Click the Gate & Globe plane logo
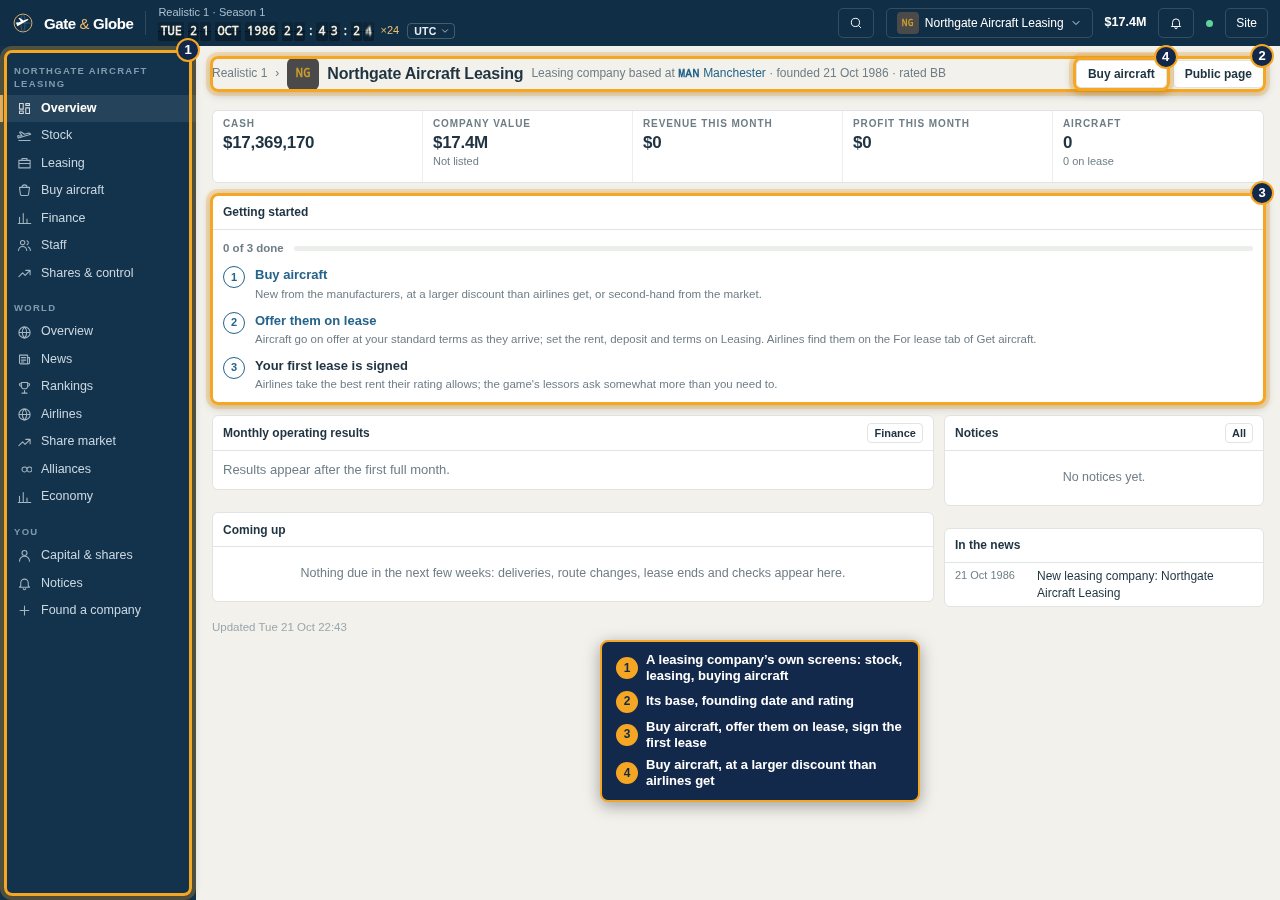 [x=23, y=23]
